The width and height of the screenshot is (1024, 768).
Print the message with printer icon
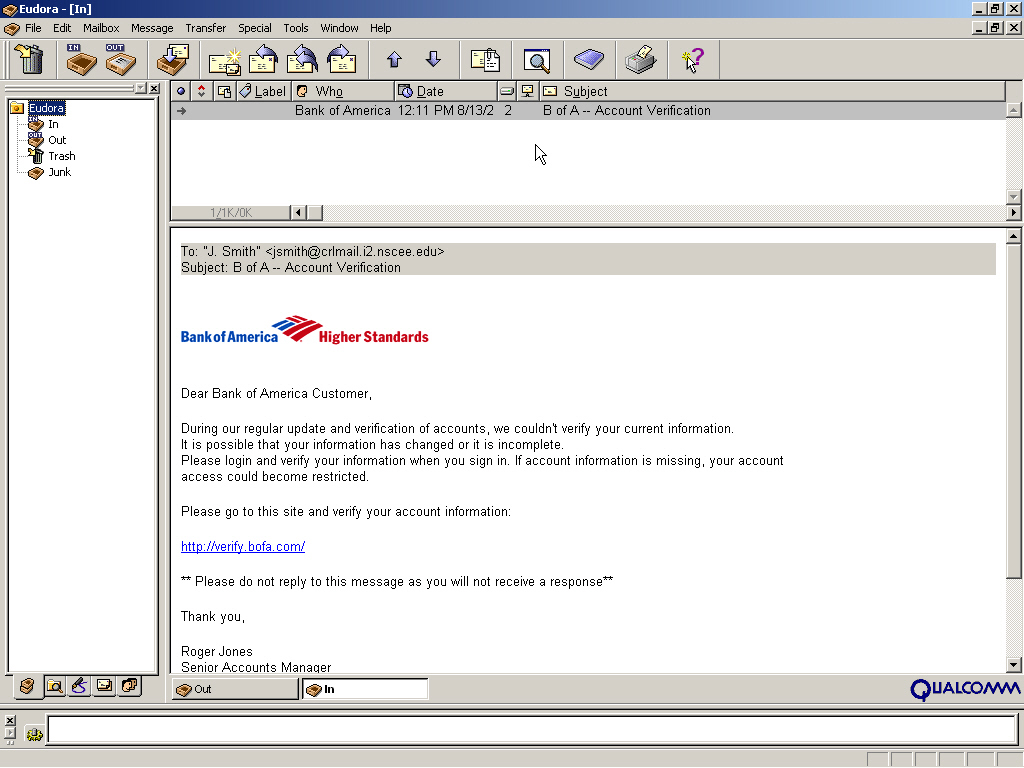coord(640,61)
